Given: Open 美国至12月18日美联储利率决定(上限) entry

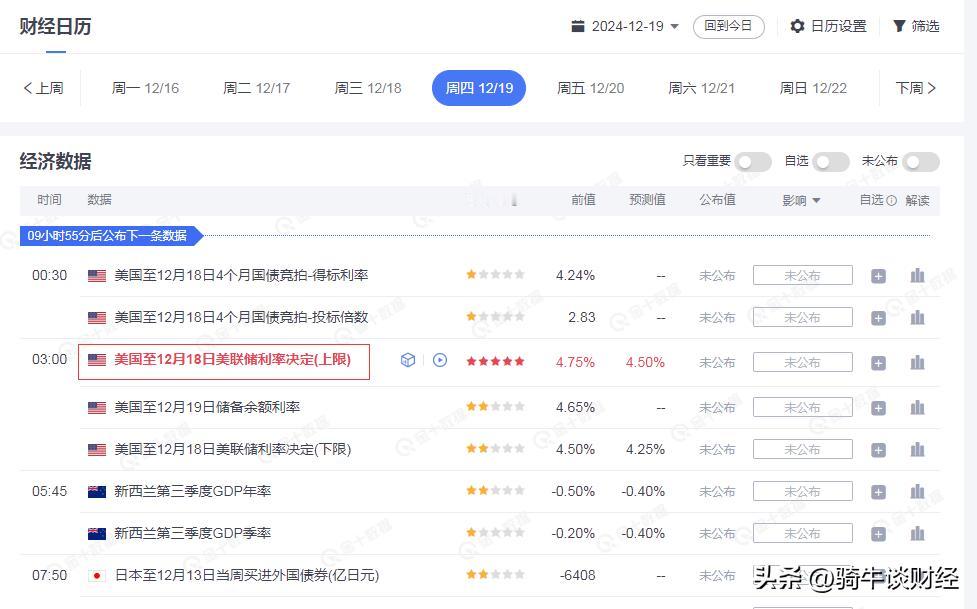Looking at the screenshot, I should click(232, 360).
